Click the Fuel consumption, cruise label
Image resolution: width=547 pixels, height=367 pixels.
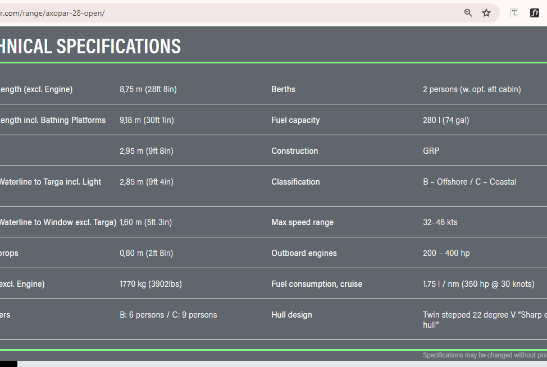tap(317, 284)
